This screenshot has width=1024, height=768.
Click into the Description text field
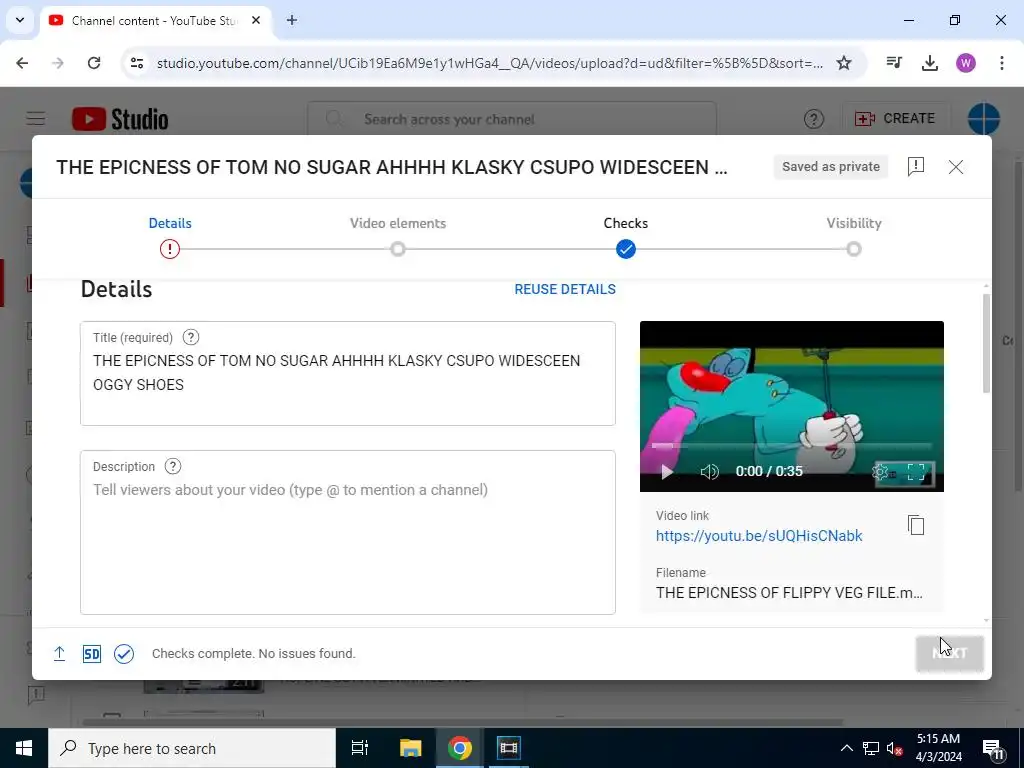[347, 532]
